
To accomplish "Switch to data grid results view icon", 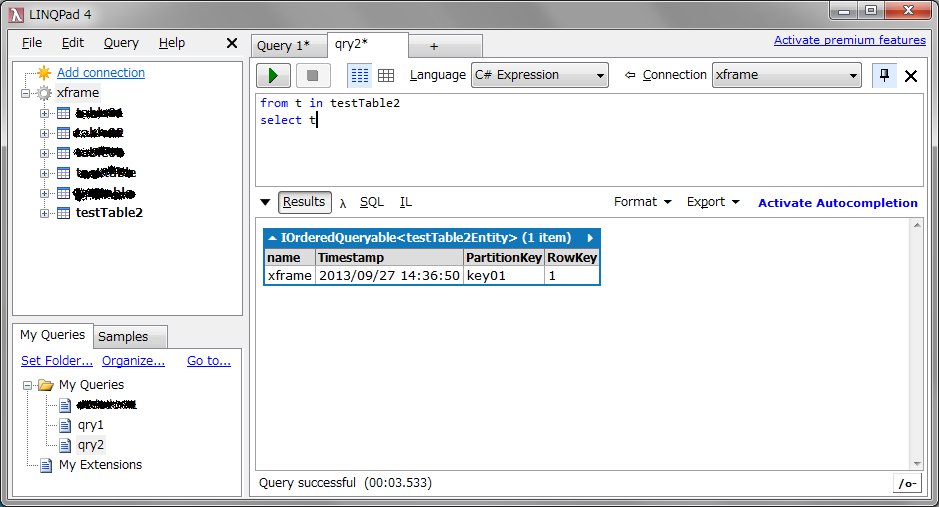I will 385,75.
